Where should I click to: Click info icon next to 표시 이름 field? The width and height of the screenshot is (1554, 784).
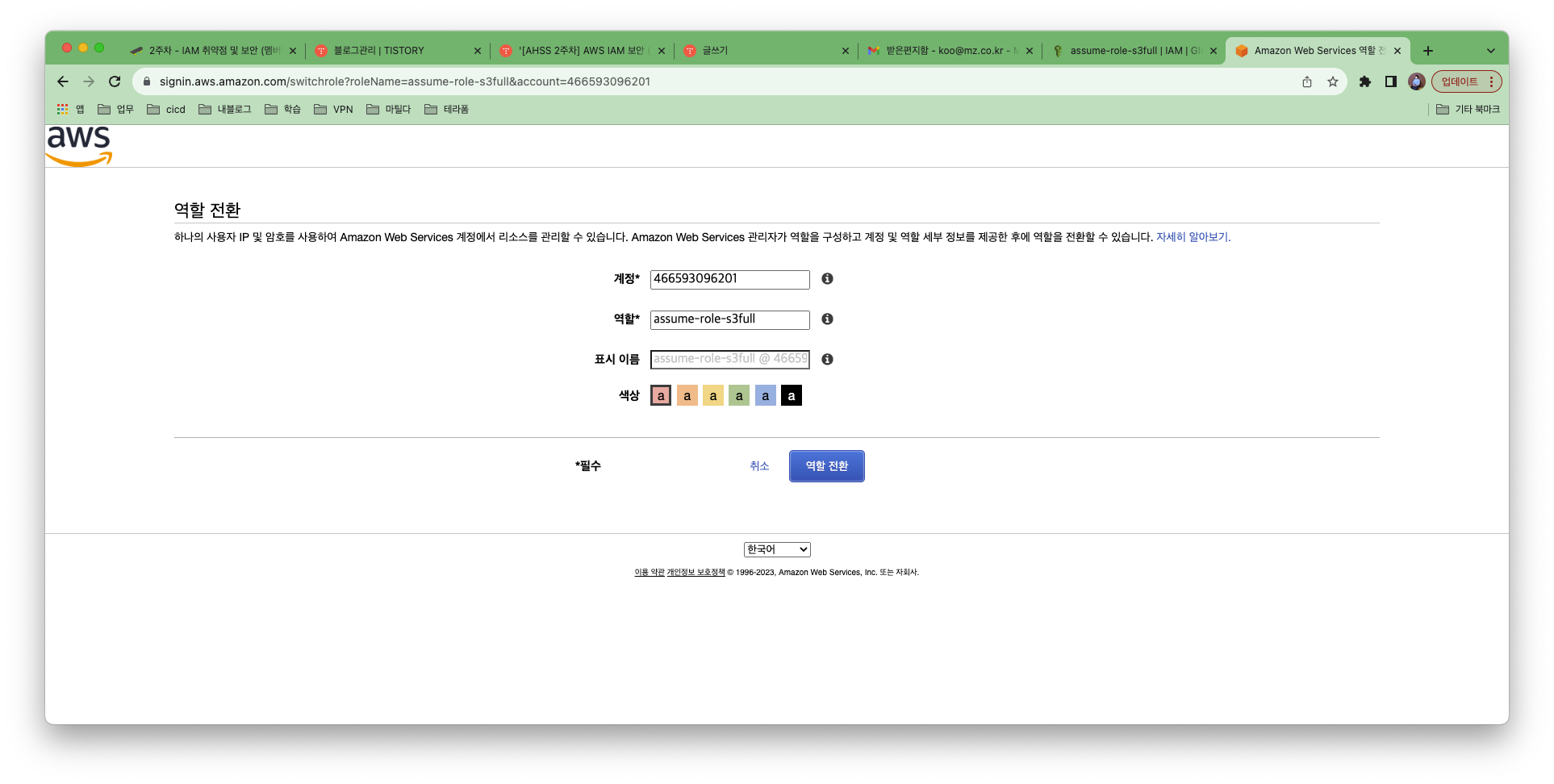point(827,359)
